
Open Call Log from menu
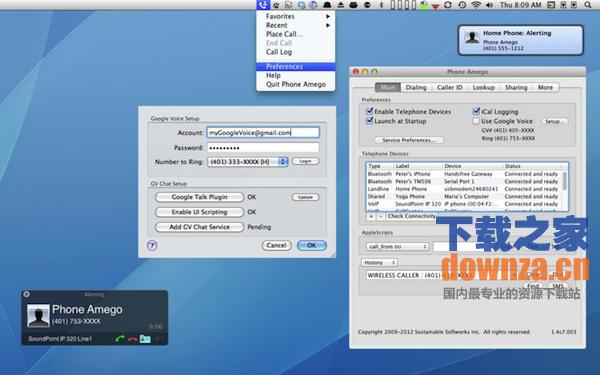[295, 52]
